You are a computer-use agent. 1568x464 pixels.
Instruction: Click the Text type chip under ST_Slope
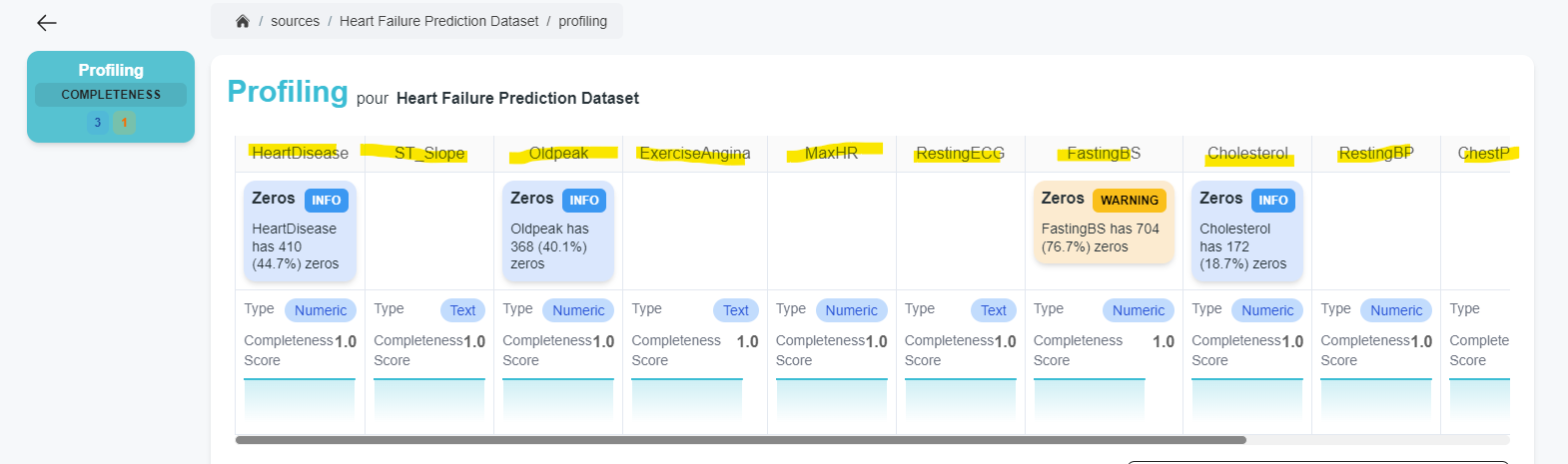pos(462,310)
